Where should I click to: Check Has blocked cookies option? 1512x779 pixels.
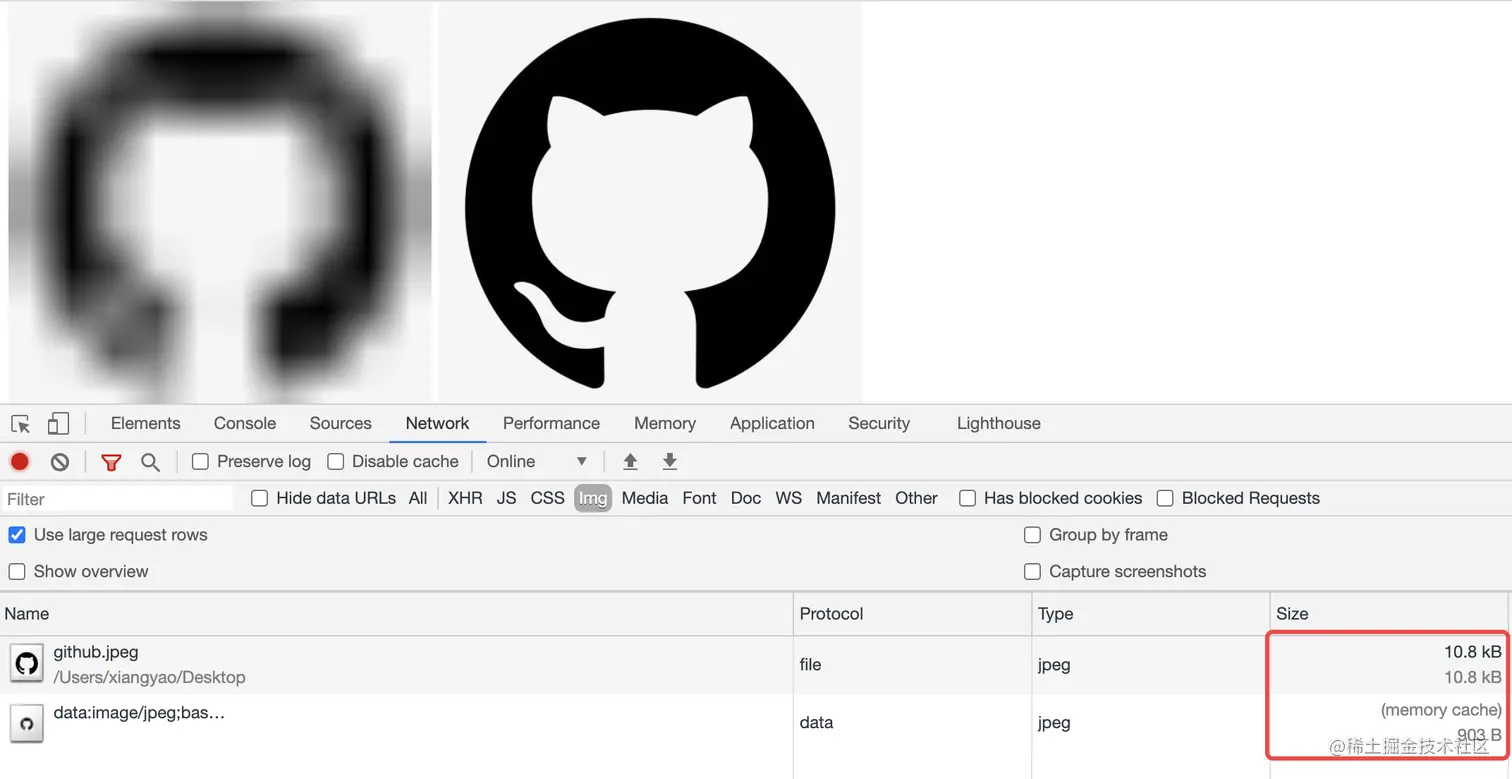pyautogui.click(x=967, y=498)
